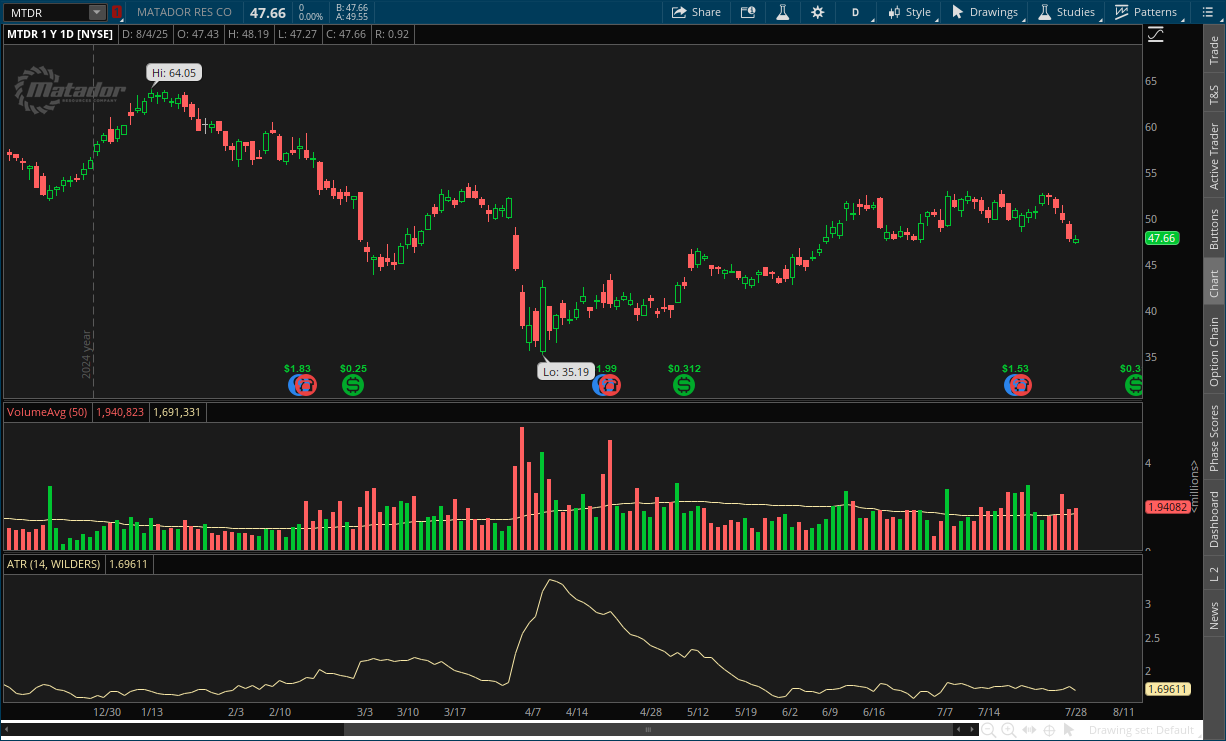The width and height of the screenshot is (1226, 741).
Task: Click the 1,691,331 volume average value
Action: click(177, 412)
